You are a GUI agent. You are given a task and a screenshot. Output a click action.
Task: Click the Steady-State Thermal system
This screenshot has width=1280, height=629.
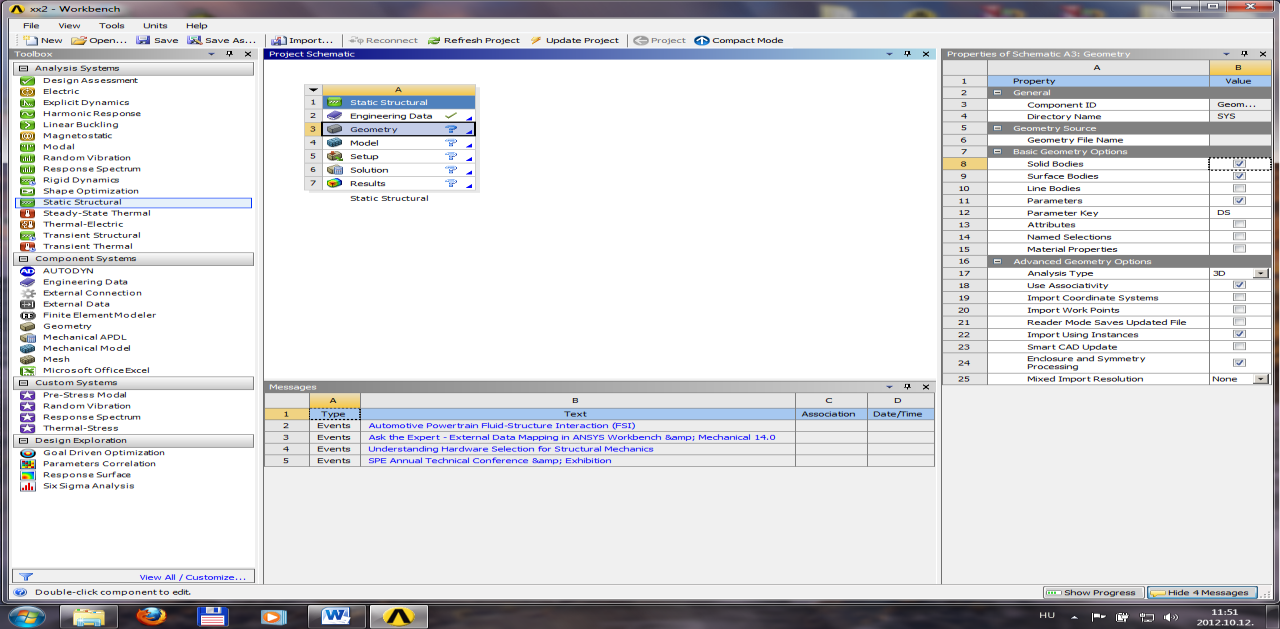97,213
